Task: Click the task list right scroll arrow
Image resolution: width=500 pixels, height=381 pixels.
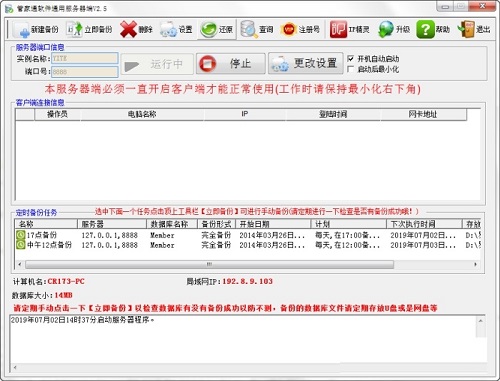Action: coord(476,264)
